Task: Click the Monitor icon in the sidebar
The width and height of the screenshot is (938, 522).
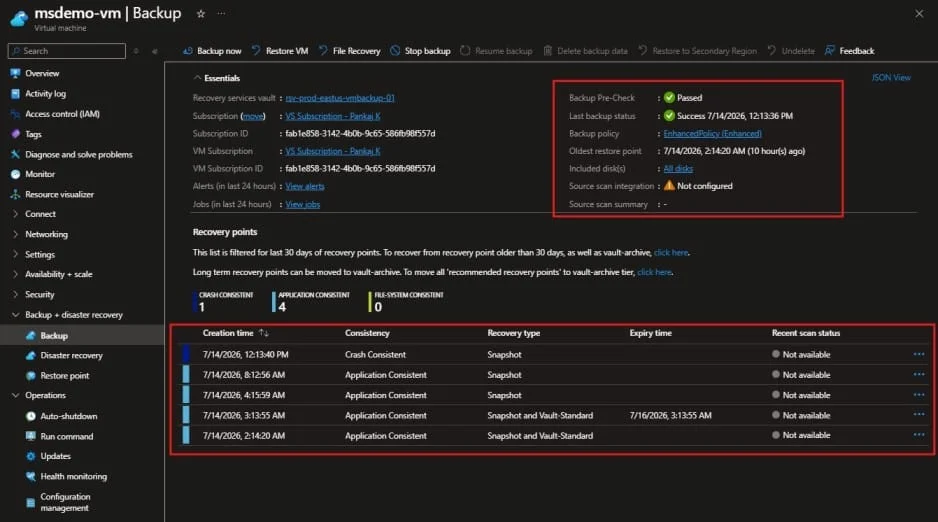Action: coord(16,174)
